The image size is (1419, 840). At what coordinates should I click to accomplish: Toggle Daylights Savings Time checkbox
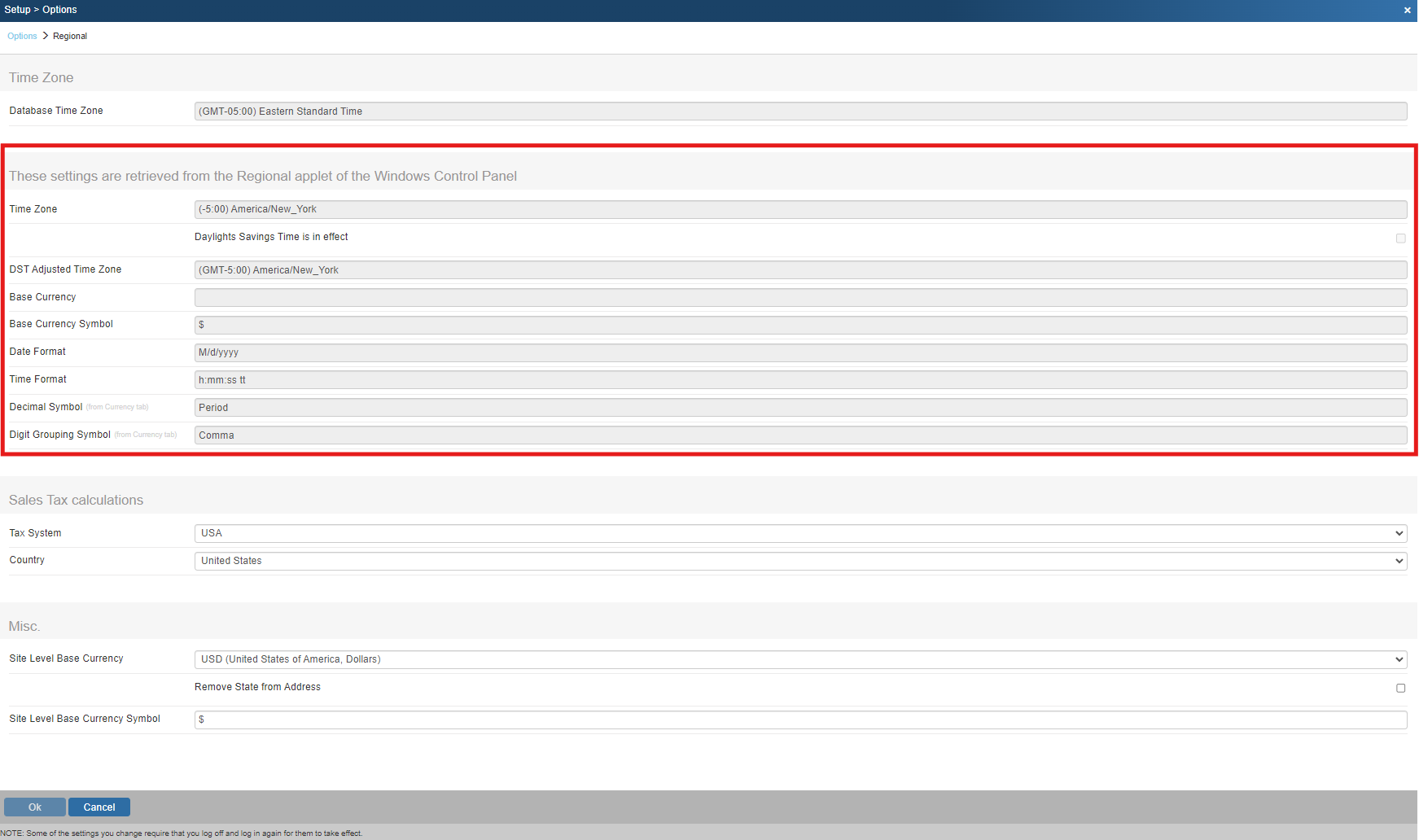pos(1400,238)
